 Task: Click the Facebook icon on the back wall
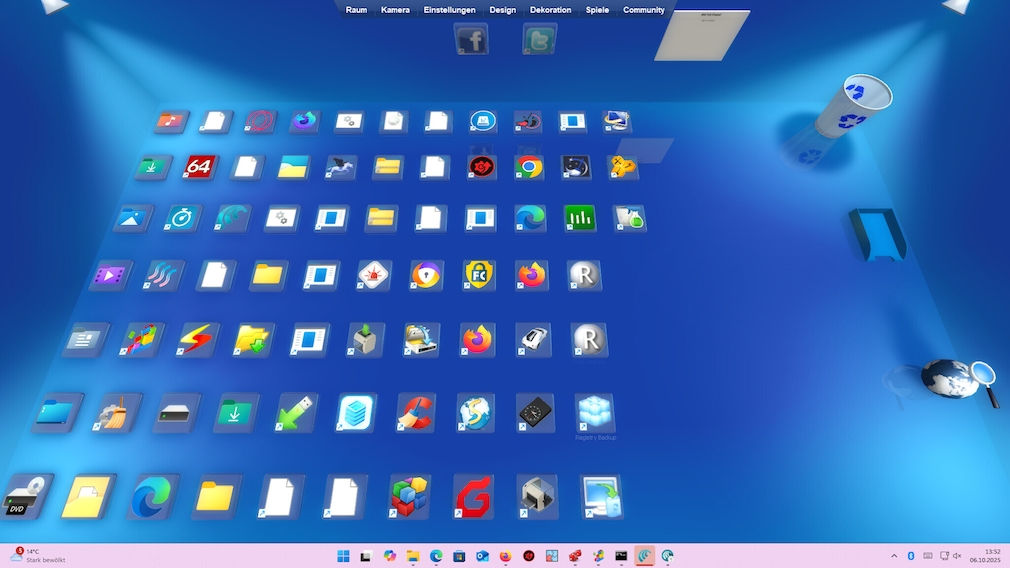472,39
